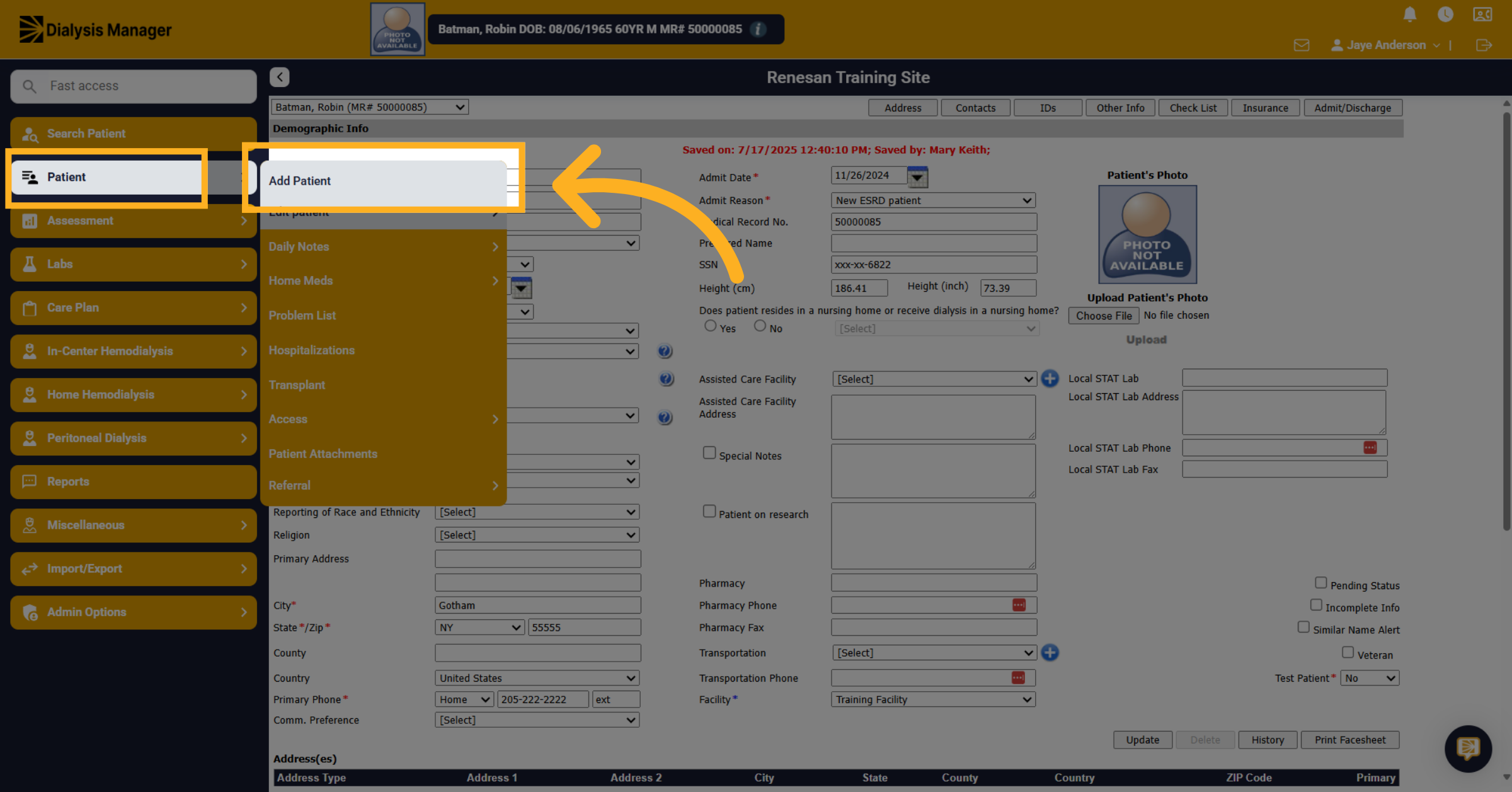Click plus icon next to Assisted Care Facility

tap(1050, 379)
